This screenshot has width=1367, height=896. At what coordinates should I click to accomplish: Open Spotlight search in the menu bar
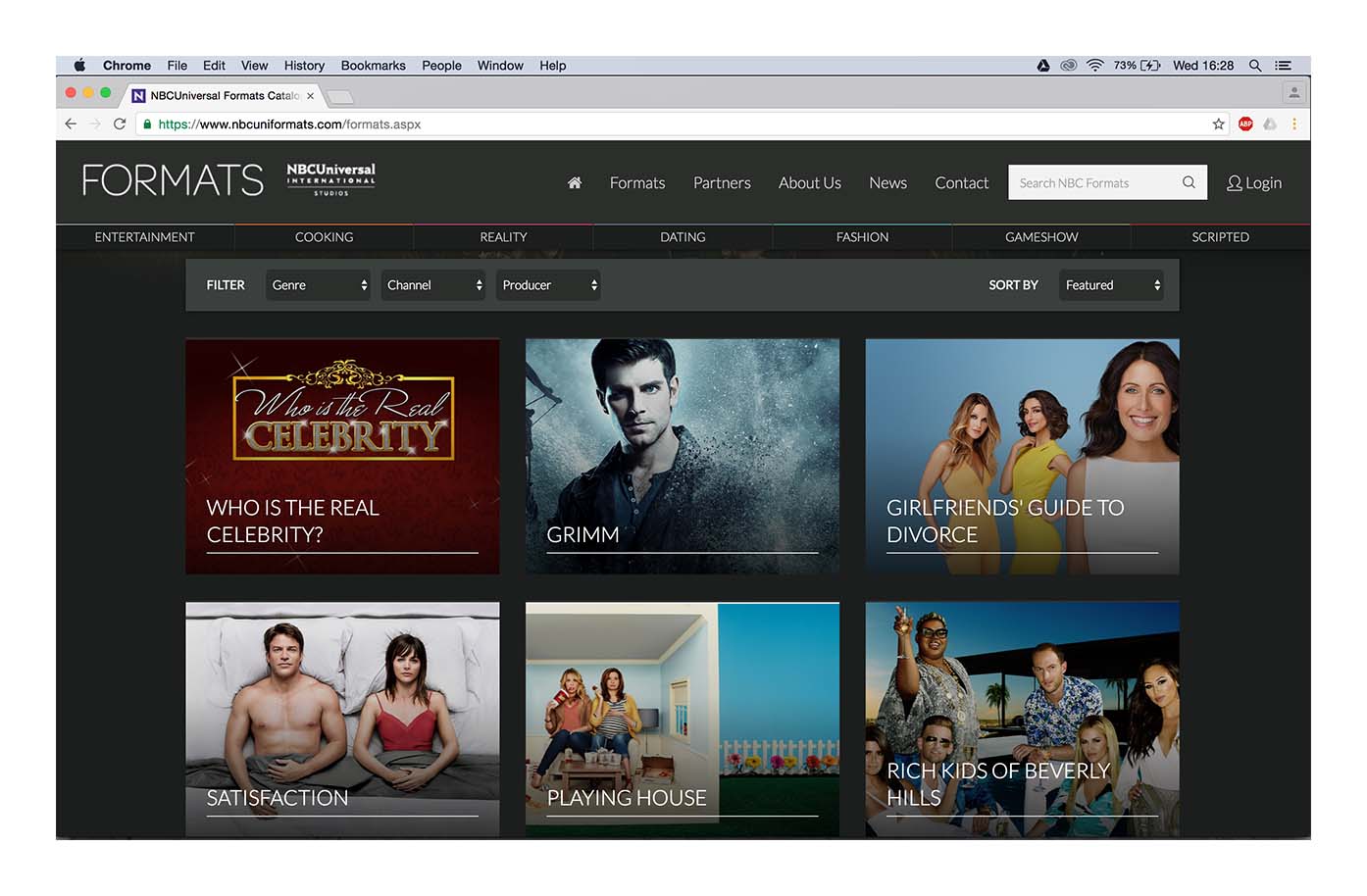(x=1255, y=66)
